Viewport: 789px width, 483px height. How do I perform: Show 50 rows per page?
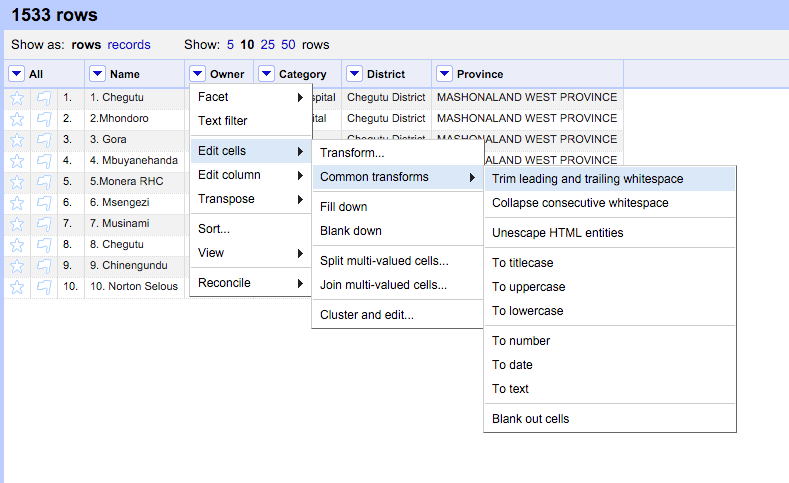pyautogui.click(x=288, y=45)
